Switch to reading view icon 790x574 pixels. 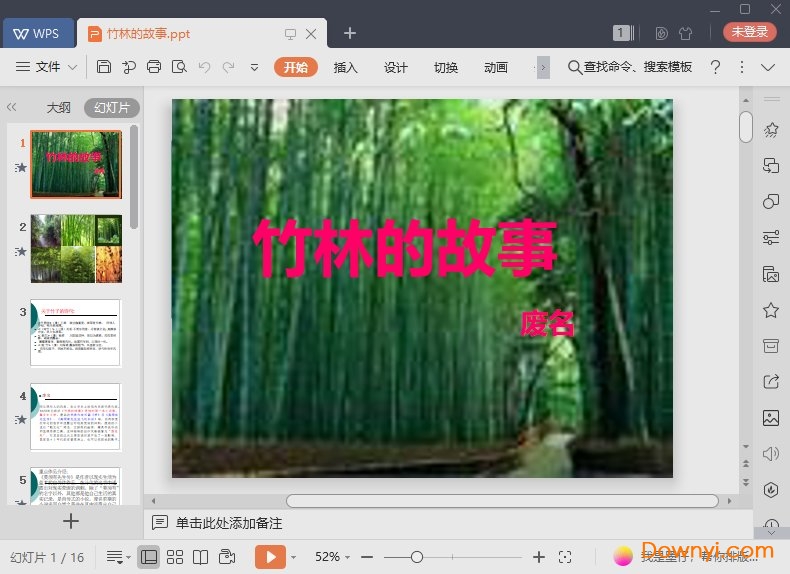click(x=201, y=557)
